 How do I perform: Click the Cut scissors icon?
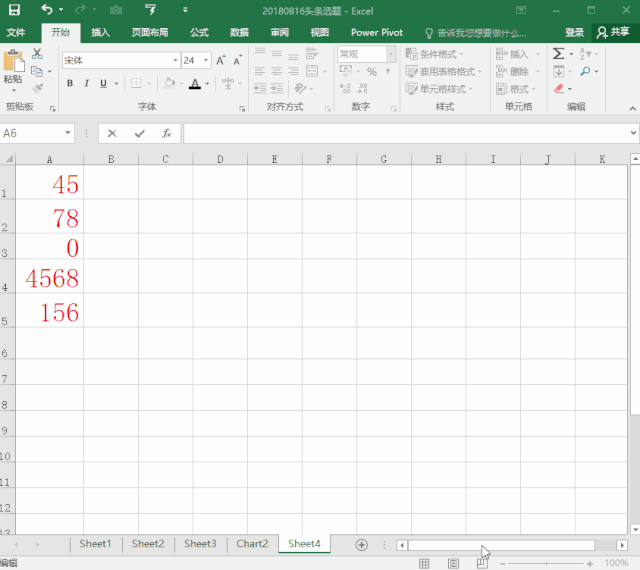point(37,53)
